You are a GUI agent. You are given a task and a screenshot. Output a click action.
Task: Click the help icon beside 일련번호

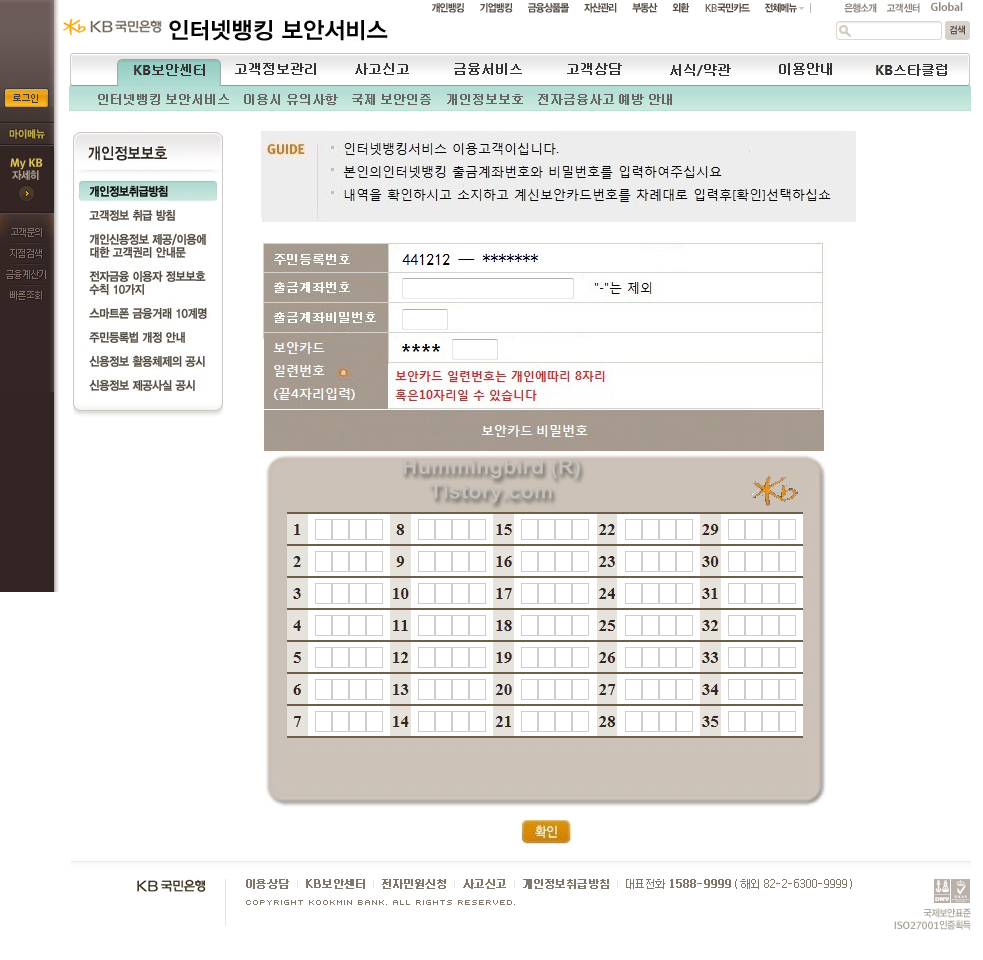(343, 372)
